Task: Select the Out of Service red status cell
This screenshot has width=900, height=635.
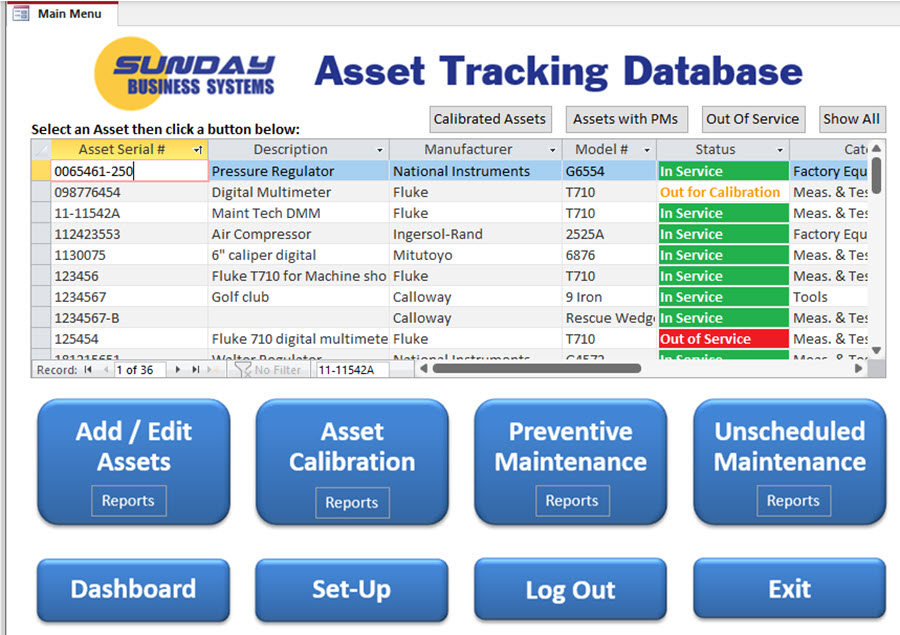Action: (722, 339)
